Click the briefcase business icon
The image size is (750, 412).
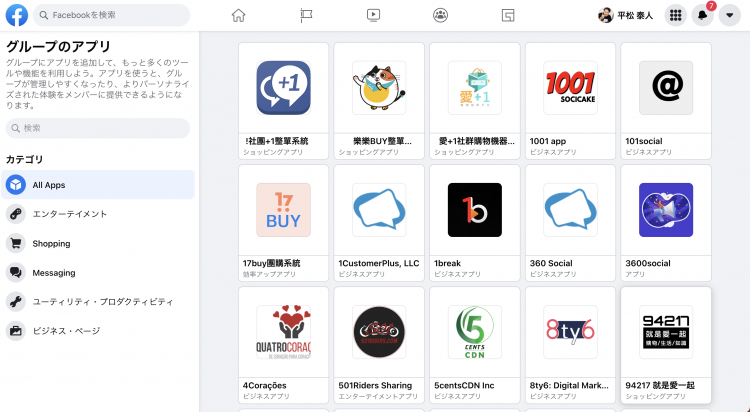pyautogui.click(x=16, y=331)
